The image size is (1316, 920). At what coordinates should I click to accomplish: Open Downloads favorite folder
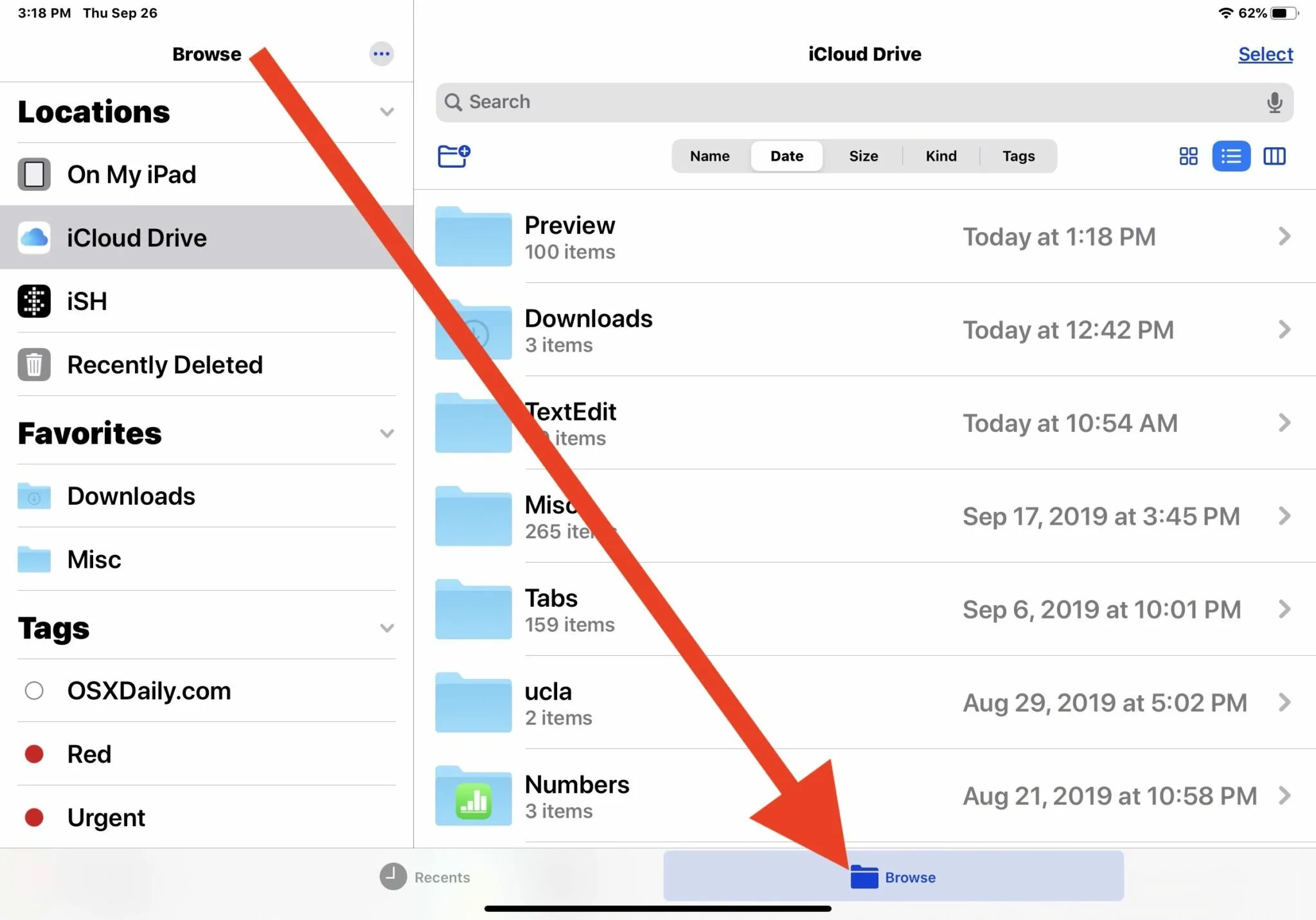tap(206, 496)
